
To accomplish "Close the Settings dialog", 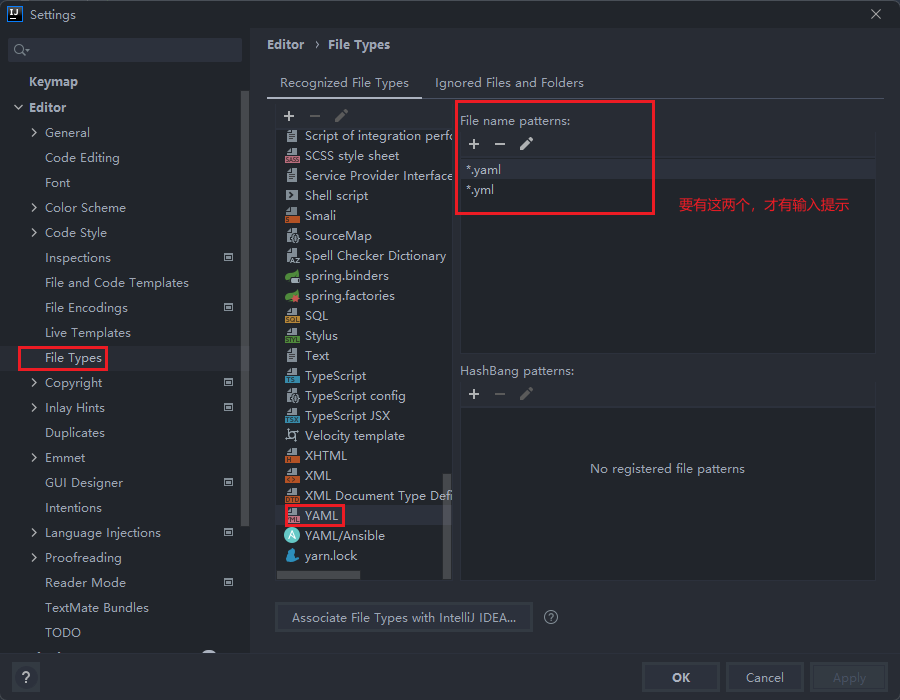I will (x=876, y=14).
